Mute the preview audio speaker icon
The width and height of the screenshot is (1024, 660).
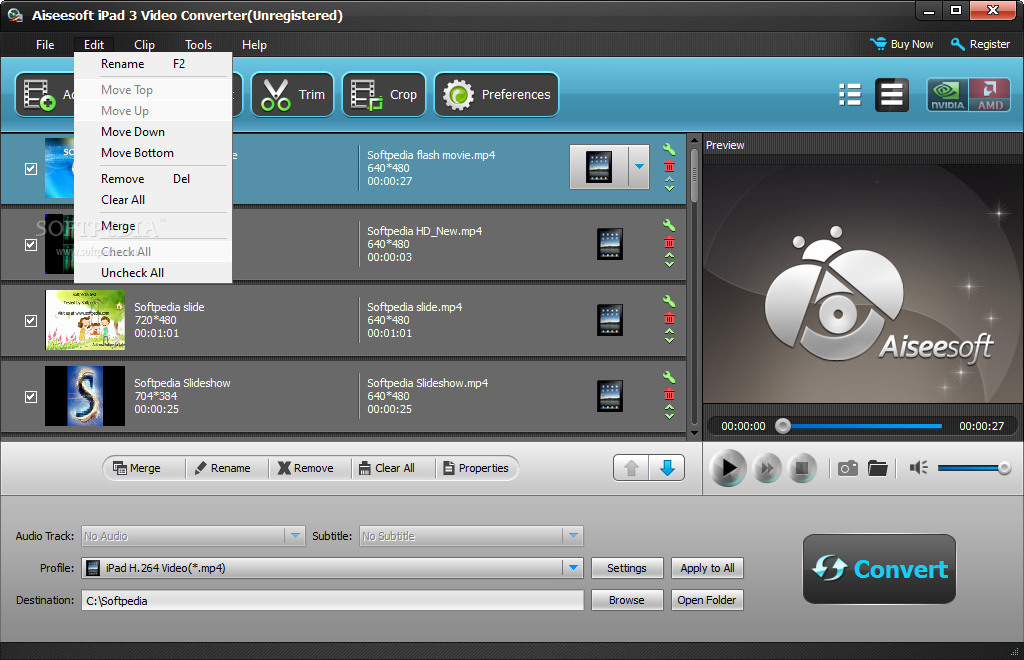(919, 467)
